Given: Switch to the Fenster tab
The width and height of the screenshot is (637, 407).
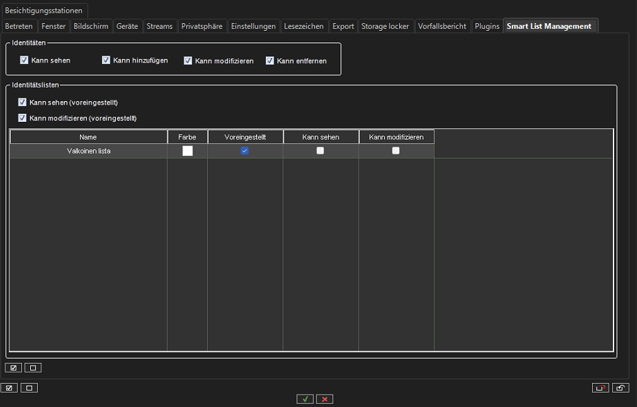Looking at the screenshot, I should tap(53, 26).
